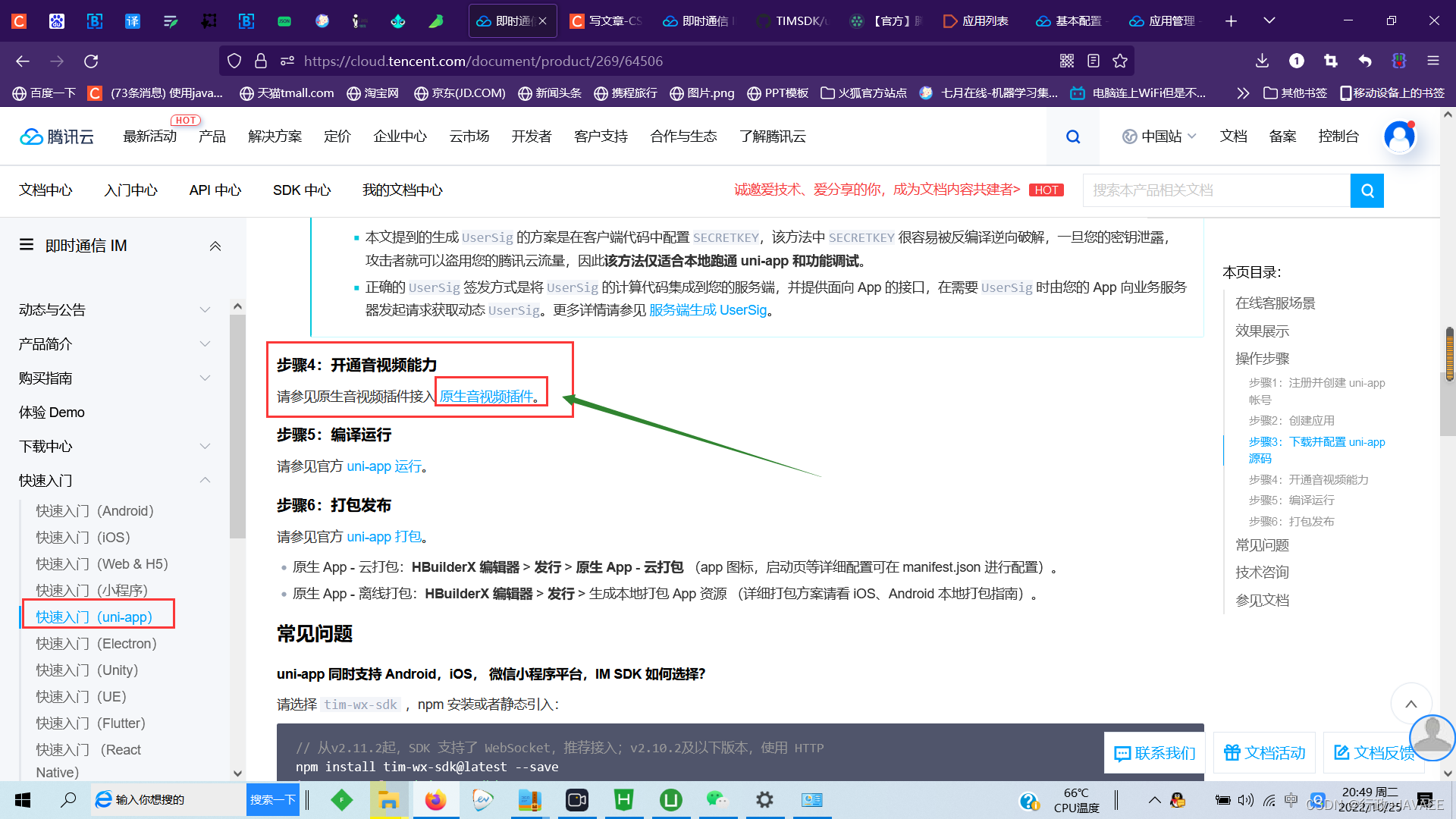Follow uni-app 运行 link
The image size is (1456, 819).
(384, 466)
